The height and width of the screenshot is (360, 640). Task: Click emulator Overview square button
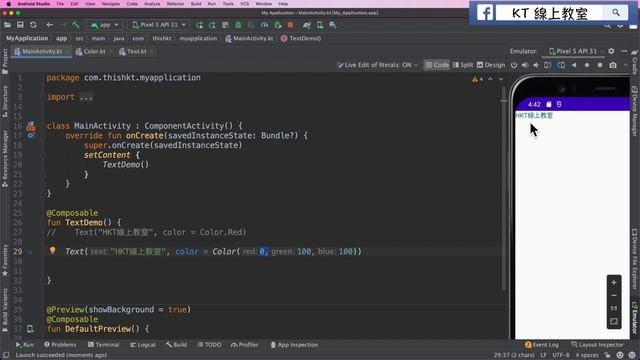click(x=600, y=65)
